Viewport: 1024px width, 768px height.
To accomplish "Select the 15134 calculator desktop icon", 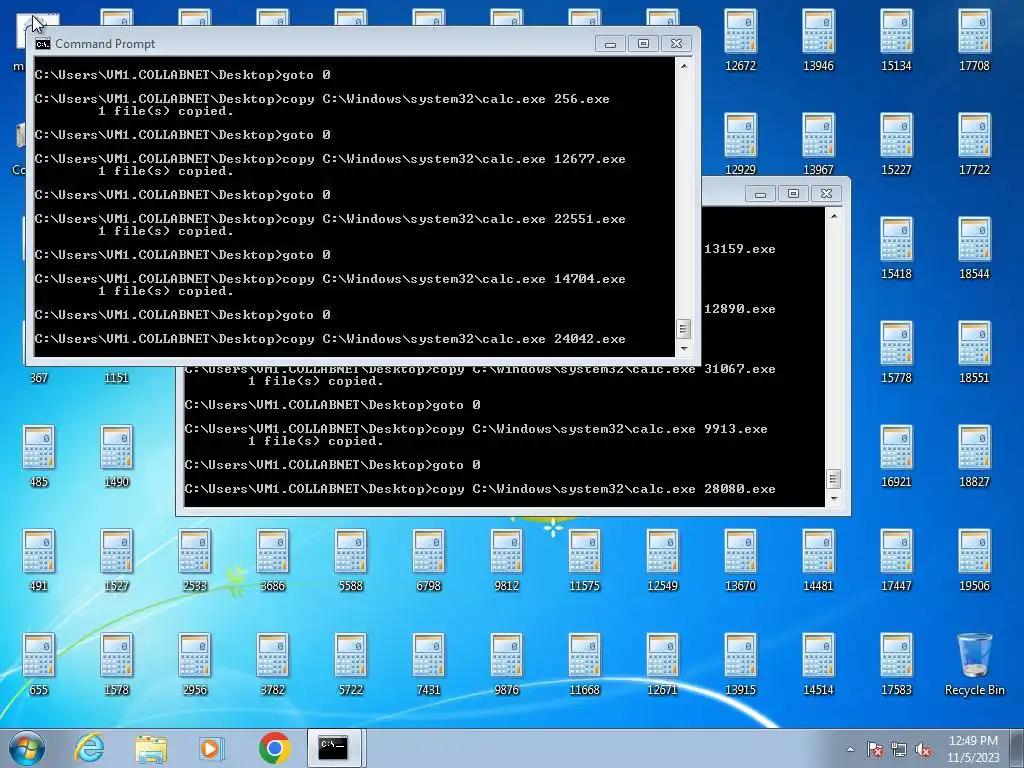I will pyautogui.click(x=896, y=40).
